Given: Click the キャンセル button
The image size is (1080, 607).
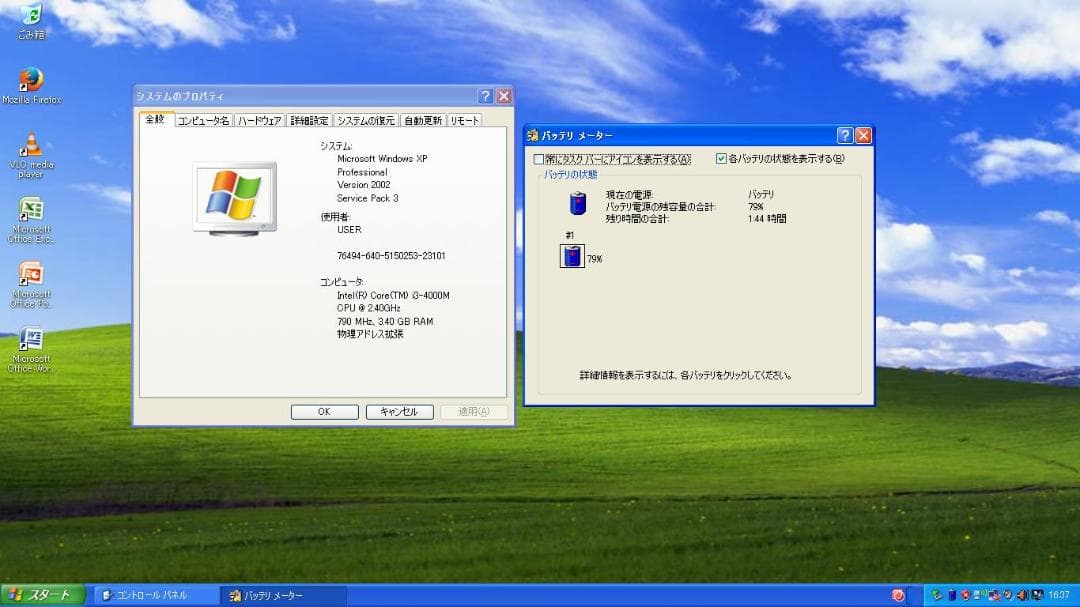Looking at the screenshot, I should tap(399, 411).
